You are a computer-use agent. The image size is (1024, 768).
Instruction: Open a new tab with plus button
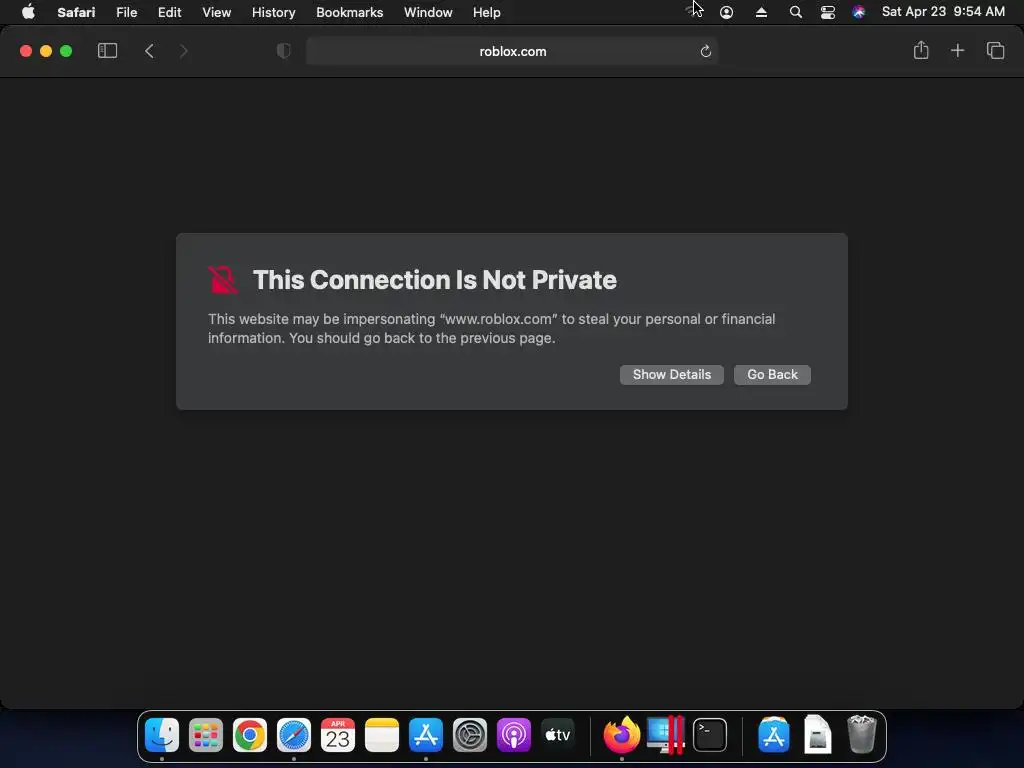[x=957, y=50]
